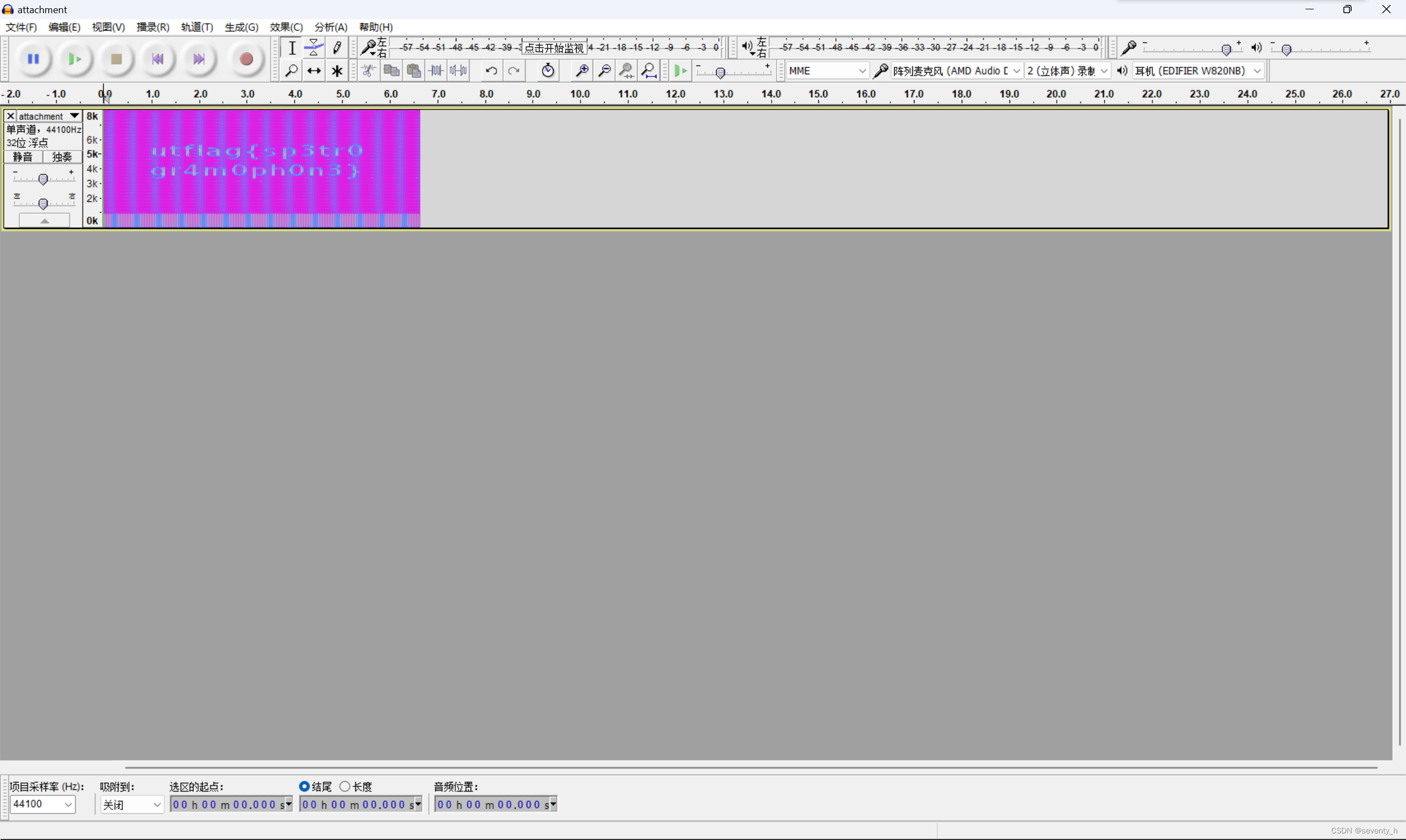The width and height of the screenshot is (1406, 840).
Task: Click the red Record button
Action: [246, 59]
